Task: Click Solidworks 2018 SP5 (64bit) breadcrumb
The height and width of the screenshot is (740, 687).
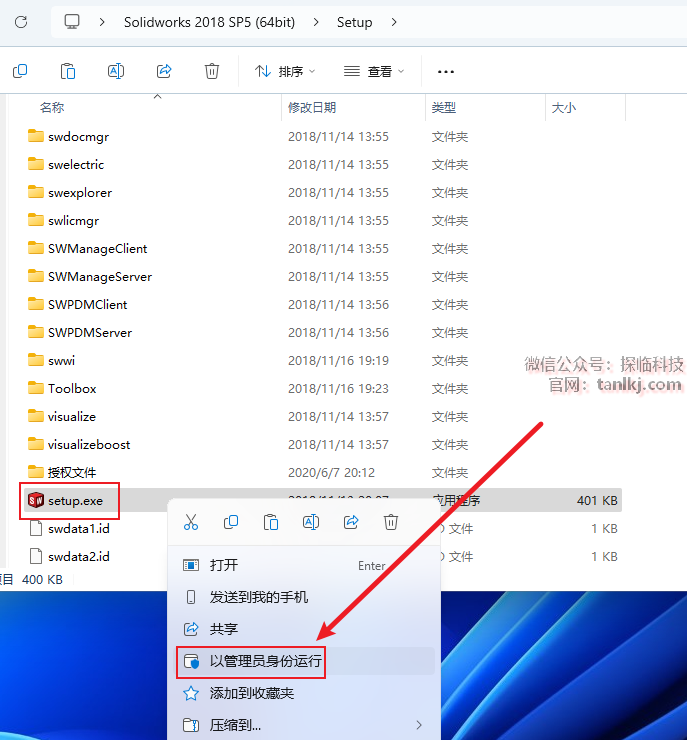Action: click(x=209, y=22)
